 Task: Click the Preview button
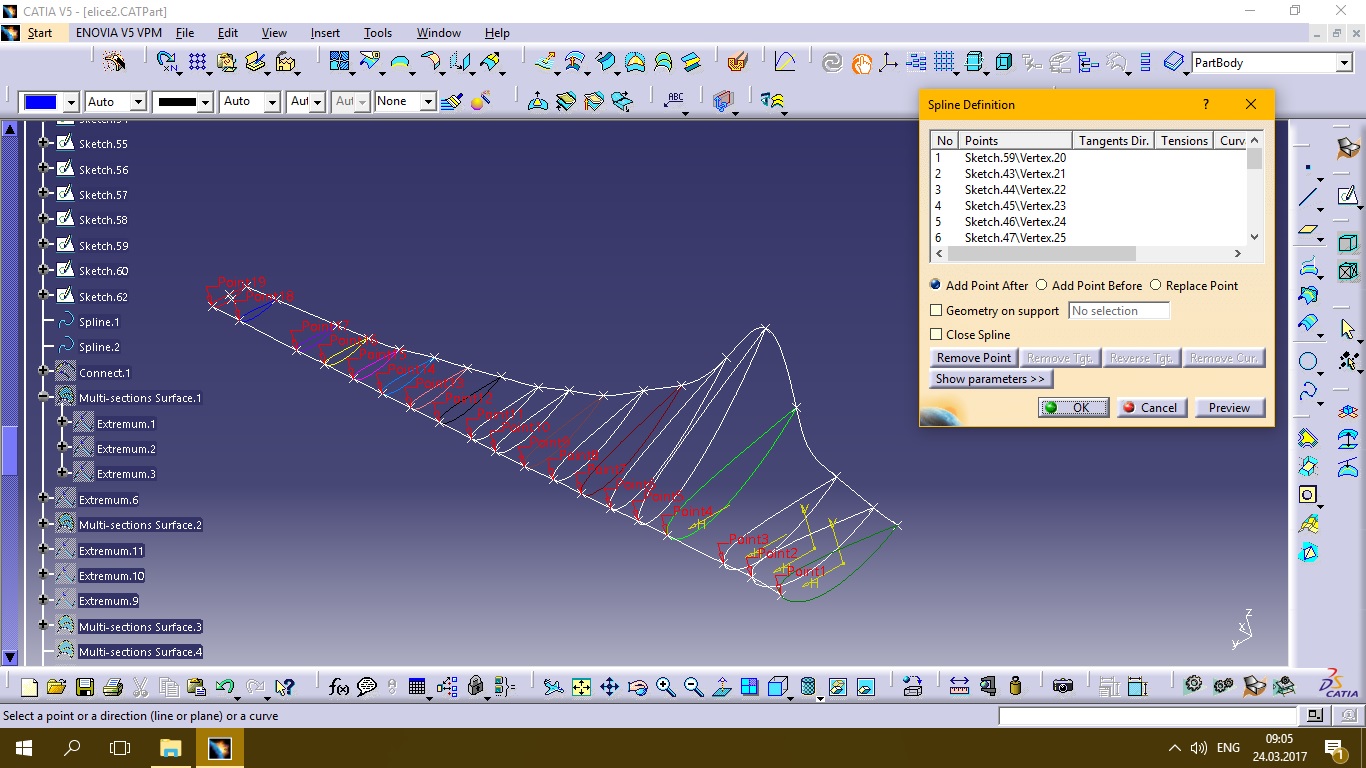pyautogui.click(x=1229, y=408)
